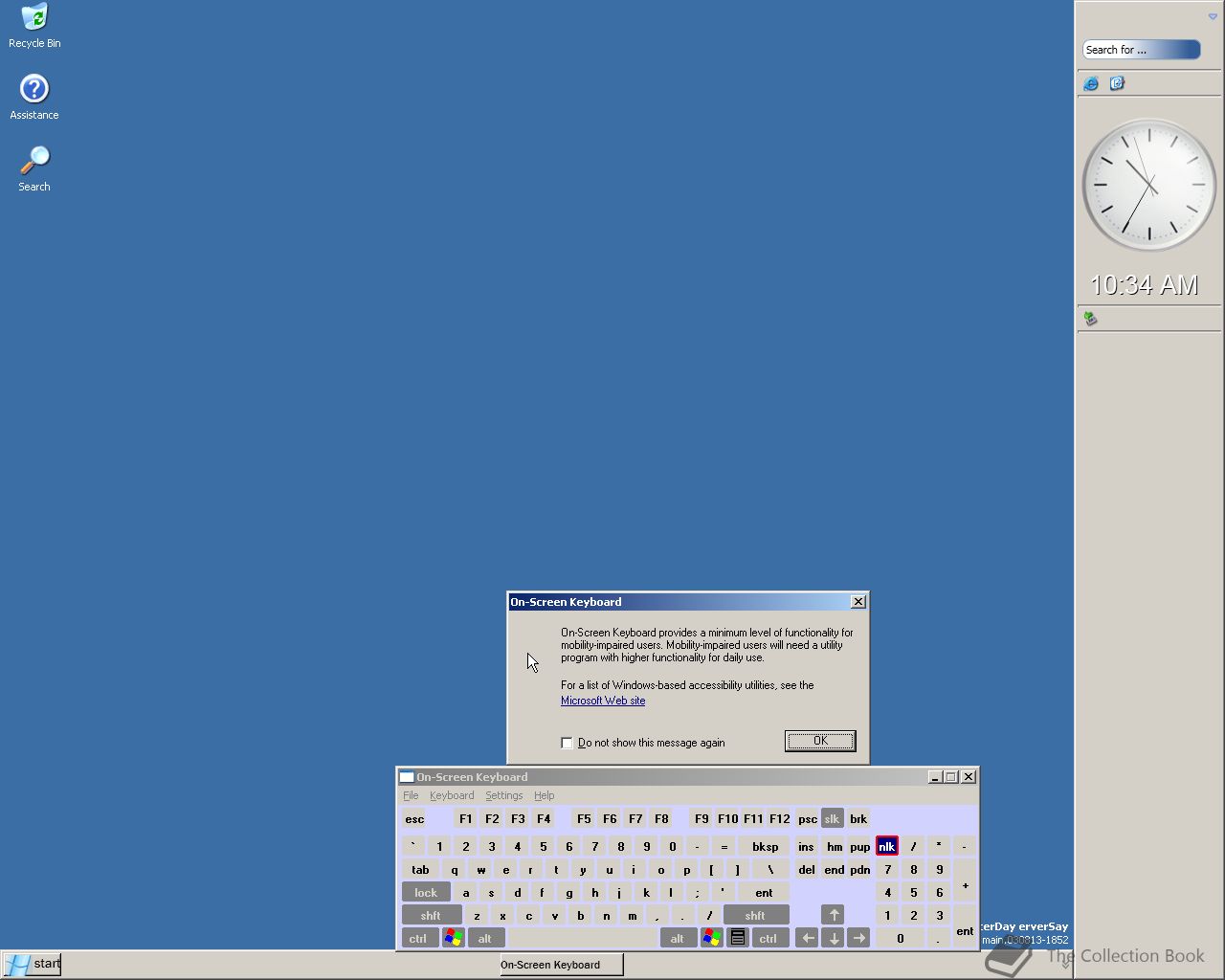Open the Assistance desktop icon
Image resolution: width=1225 pixels, height=980 pixels.
point(34,98)
